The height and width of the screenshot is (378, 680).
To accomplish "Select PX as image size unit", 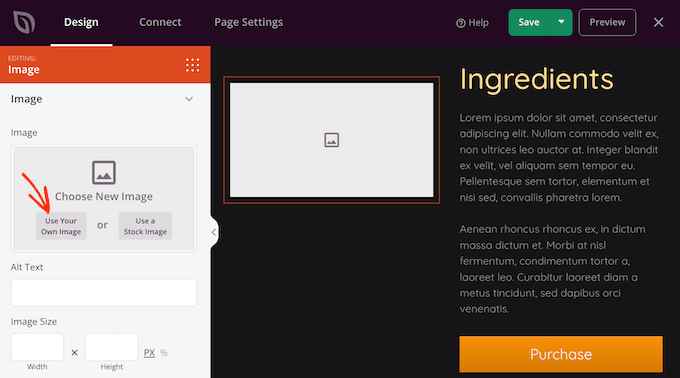I will (149, 352).
